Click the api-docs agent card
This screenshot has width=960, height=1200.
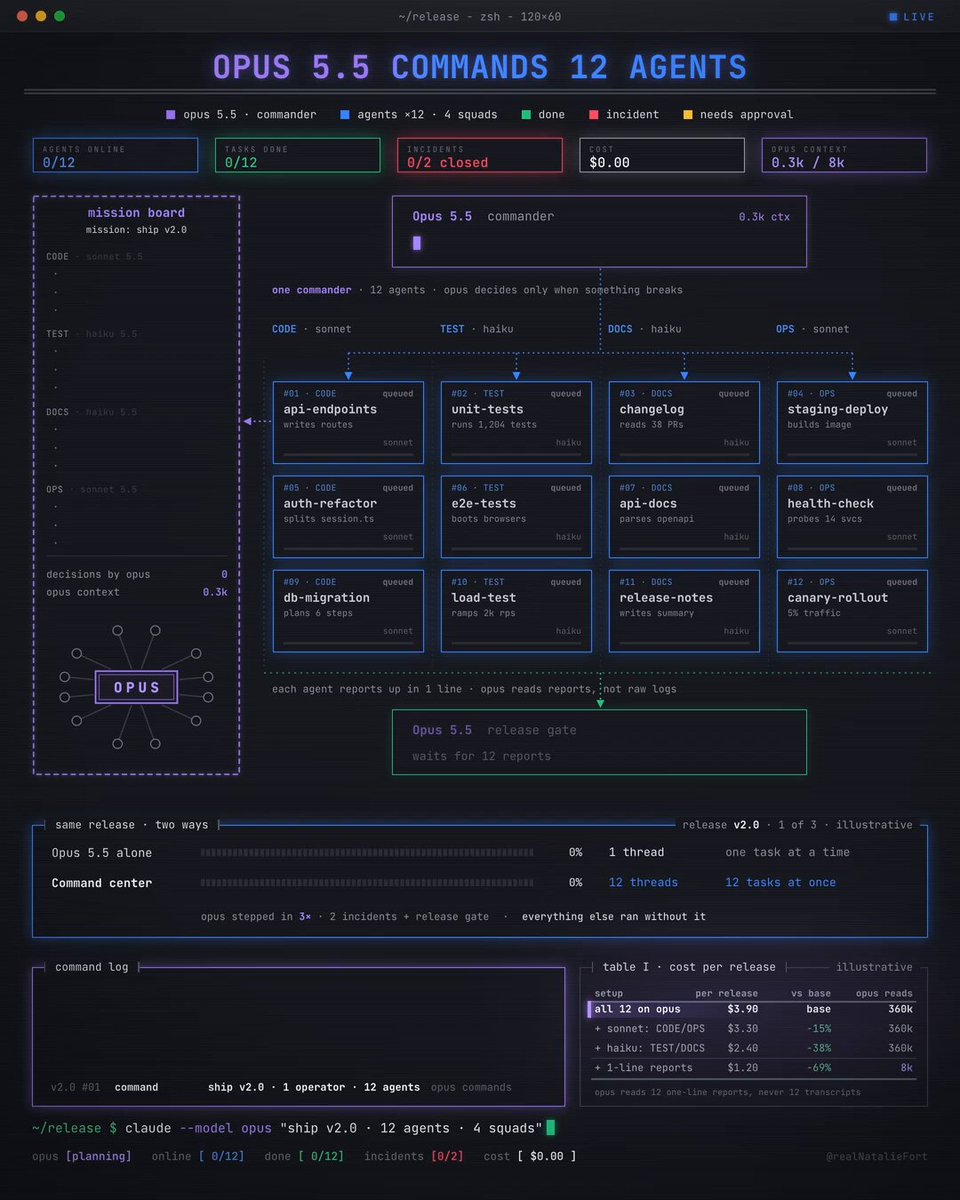point(684,517)
